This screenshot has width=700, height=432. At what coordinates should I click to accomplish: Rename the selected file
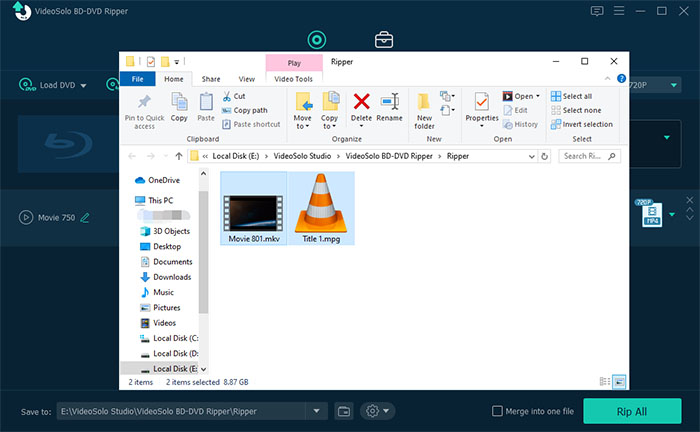pos(389,107)
